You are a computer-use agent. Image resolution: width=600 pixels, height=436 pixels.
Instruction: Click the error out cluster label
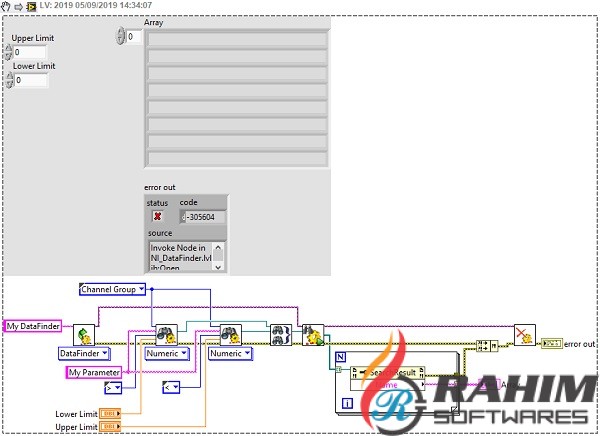coord(160,187)
